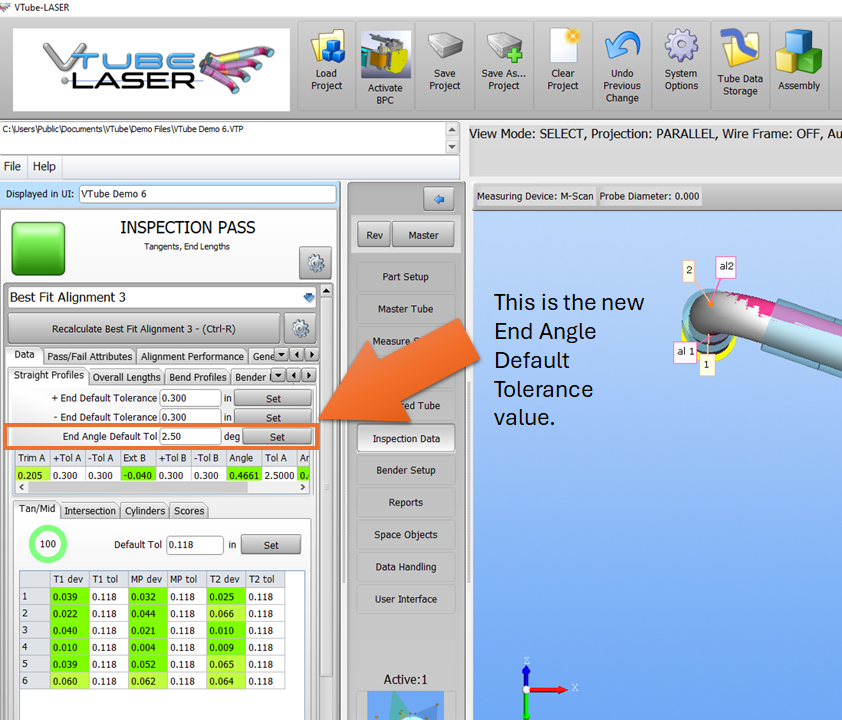Open the Bender Setup menu

[x=405, y=470]
